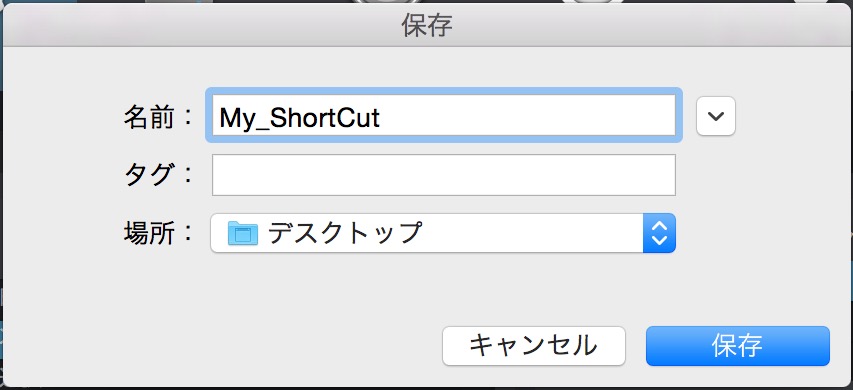Open the 場所 location popup arrows
This screenshot has height=390, width=853.
pos(659,233)
